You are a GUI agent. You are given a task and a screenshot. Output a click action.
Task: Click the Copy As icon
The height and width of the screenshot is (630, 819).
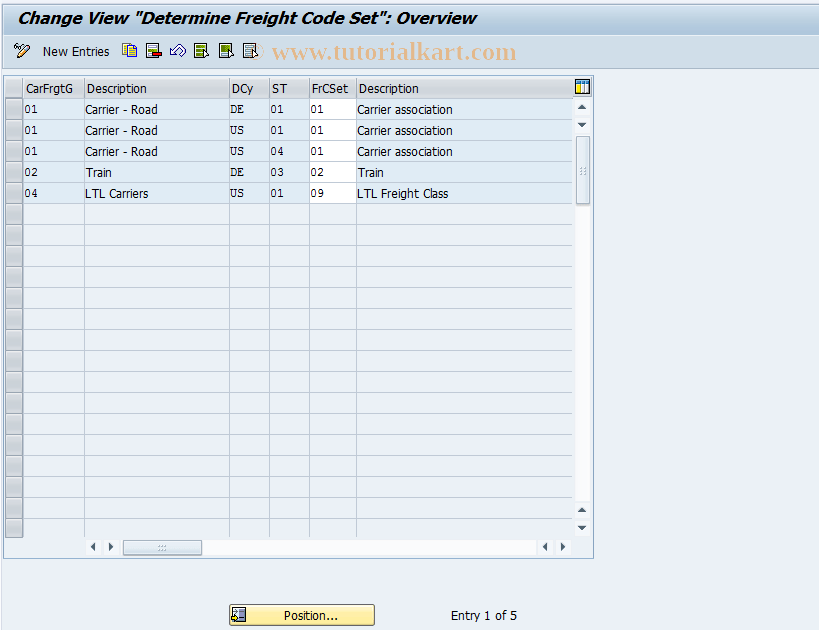pyautogui.click(x=129, y=51)
